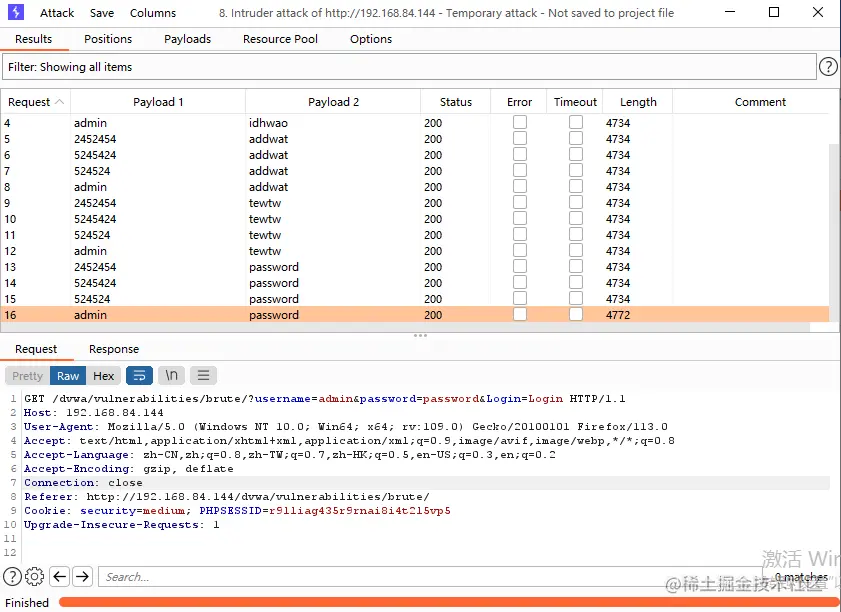
Task: Switch to the Resource Pool tab
Action: [280, 39]
